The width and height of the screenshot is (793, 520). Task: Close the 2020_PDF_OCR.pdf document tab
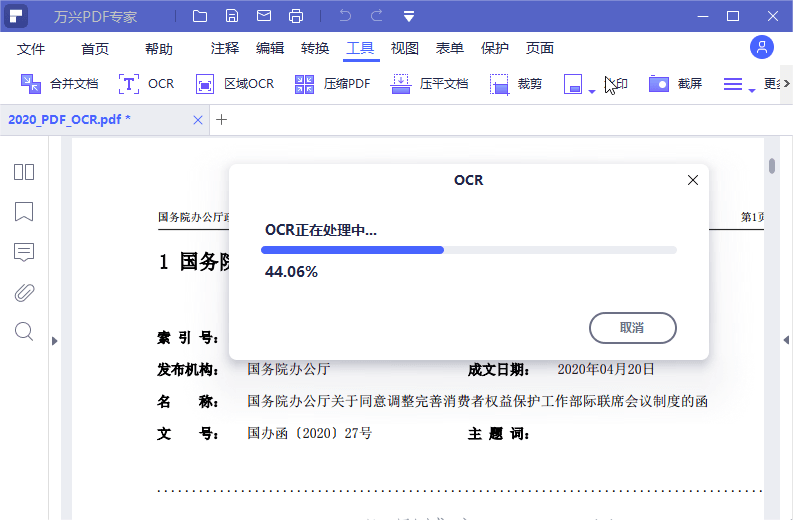(x=198, y=120)
